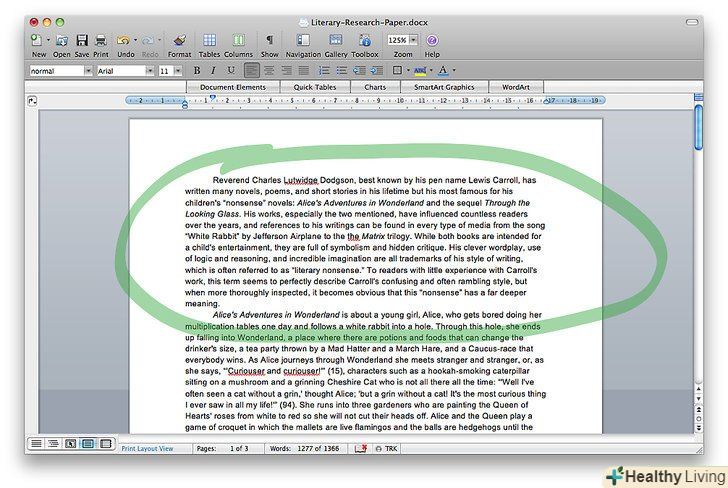The image size is (728, 488).
Task: Switch to Draft view
Action: click(x=36, y=444)
